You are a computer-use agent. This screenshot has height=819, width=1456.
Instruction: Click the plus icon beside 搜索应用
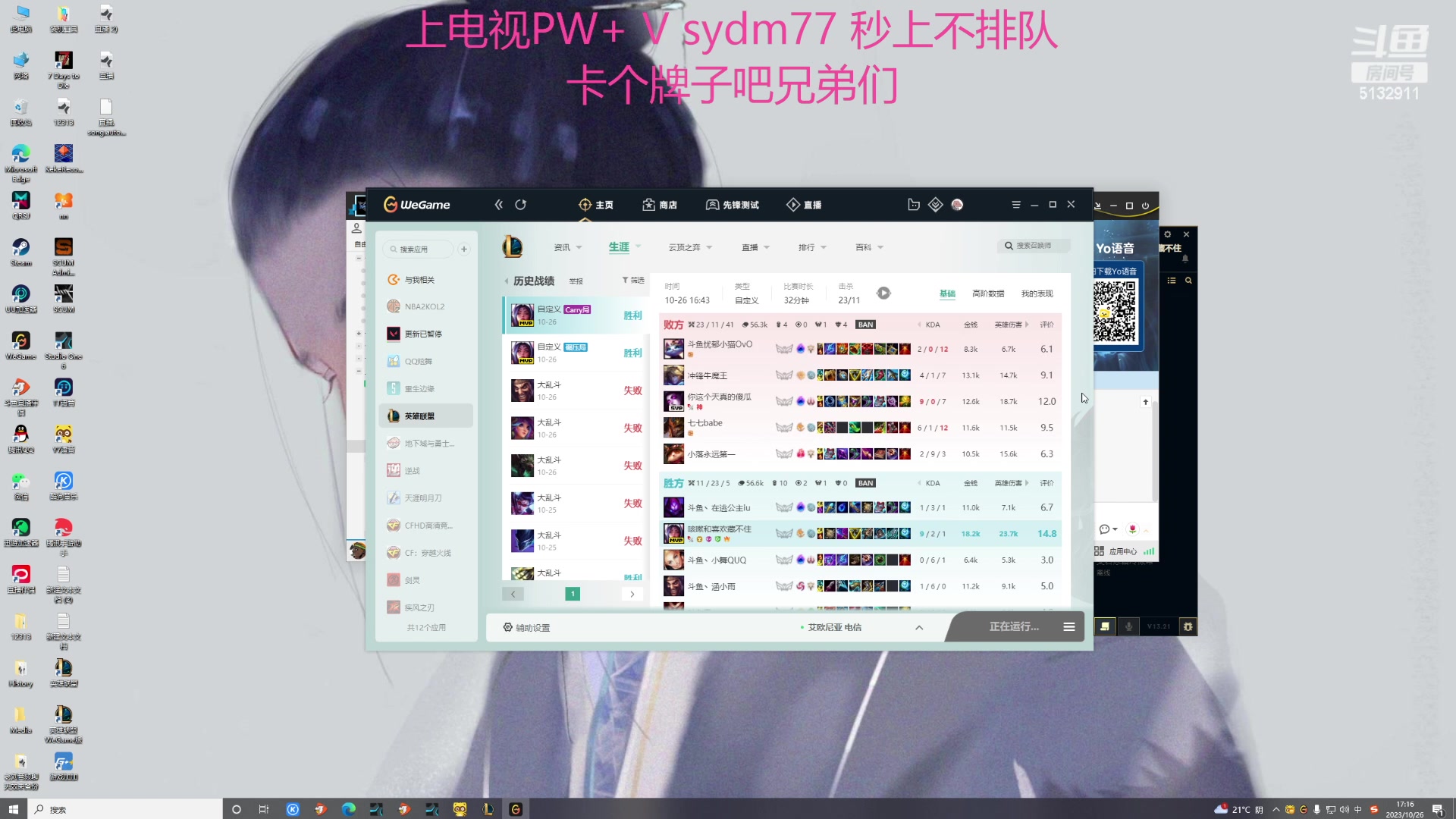click(463, 249)
